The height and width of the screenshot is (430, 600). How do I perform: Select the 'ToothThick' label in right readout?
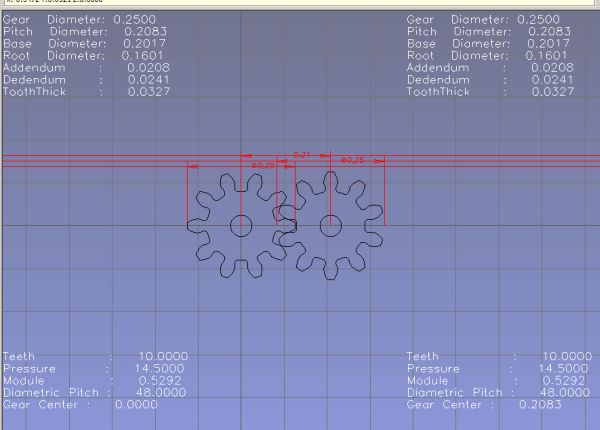[438, 92]
